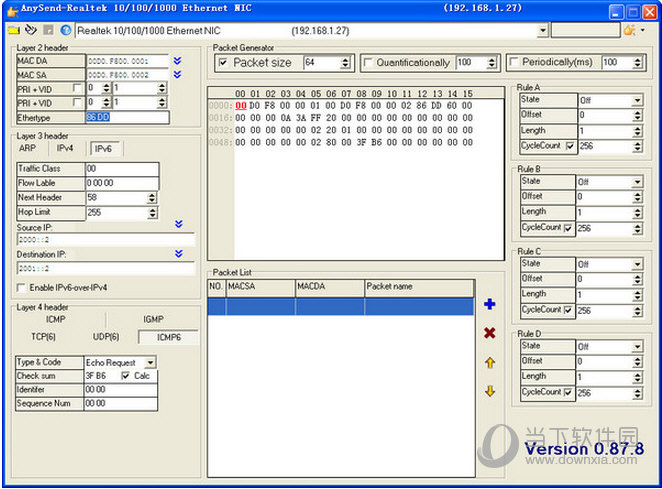Enable Quantificationally checkbox
This screenshot has width=662, height=489.
pos(368,63)
